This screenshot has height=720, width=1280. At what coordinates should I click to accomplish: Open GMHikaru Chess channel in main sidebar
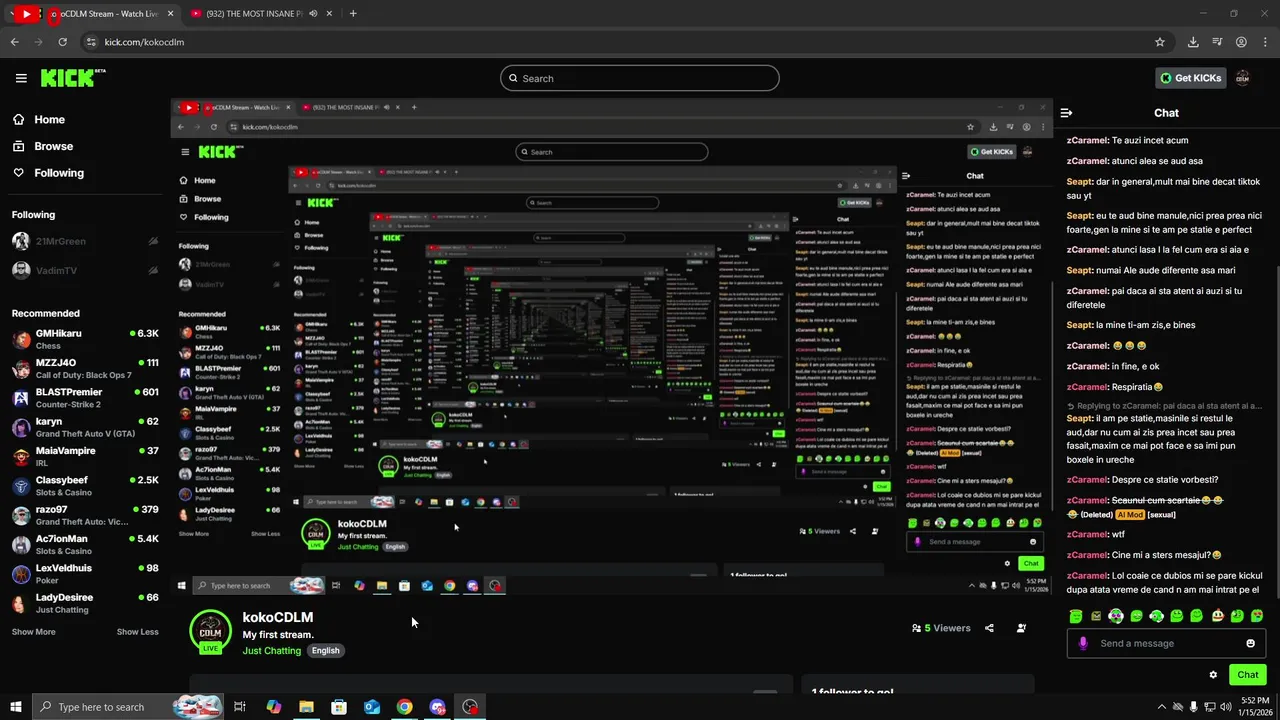(x=85, y=339)
